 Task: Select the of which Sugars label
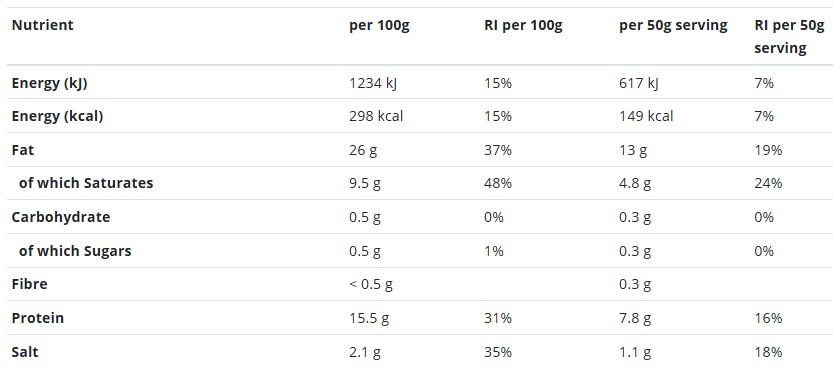click(x=75, y=251)
